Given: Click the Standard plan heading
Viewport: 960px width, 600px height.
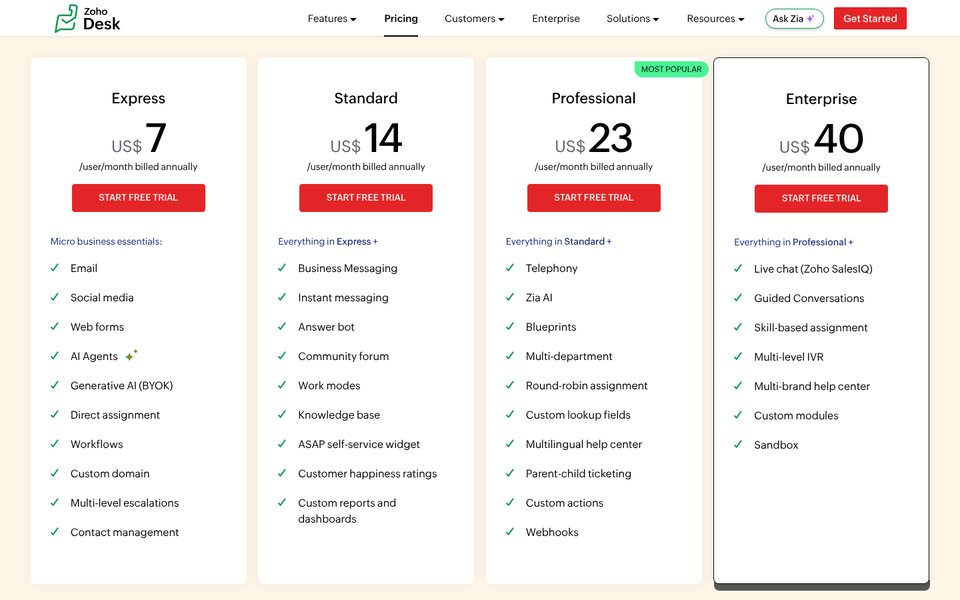Looking at the screenshot, I should [x=366, y=98].
